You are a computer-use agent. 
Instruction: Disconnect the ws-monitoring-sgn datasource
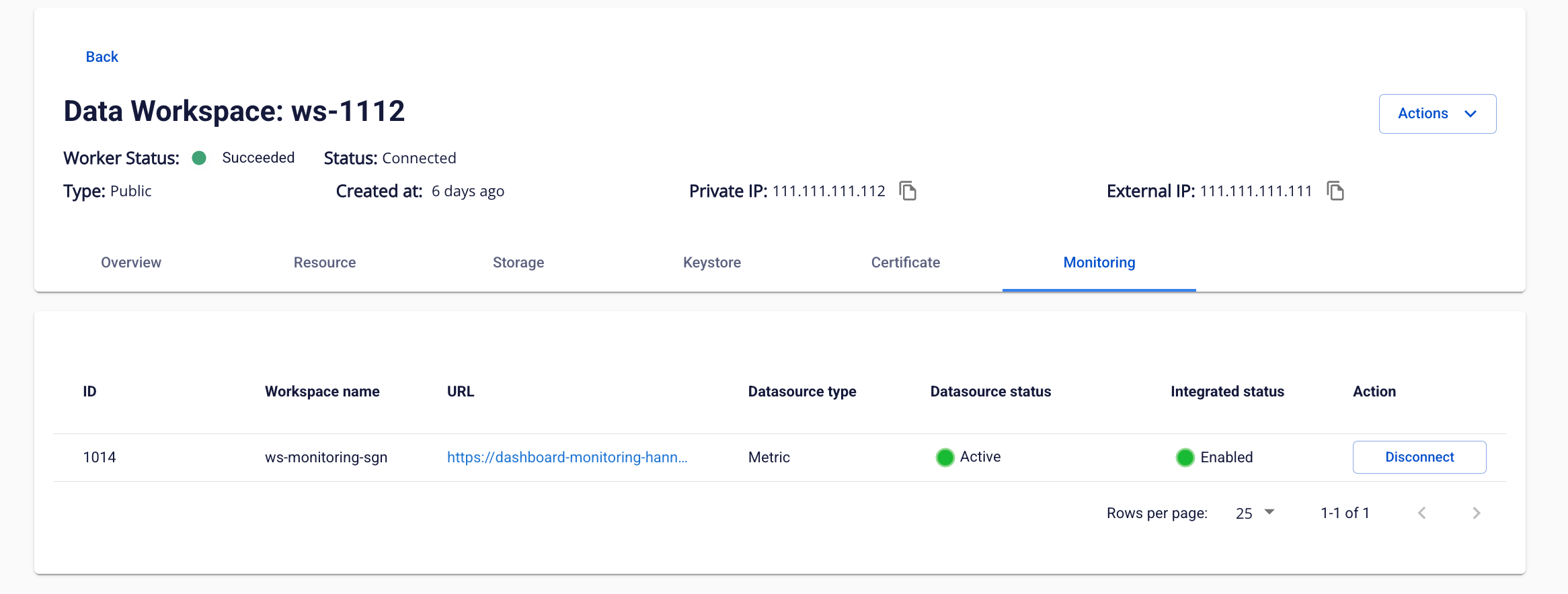[x=1419, y=458]
